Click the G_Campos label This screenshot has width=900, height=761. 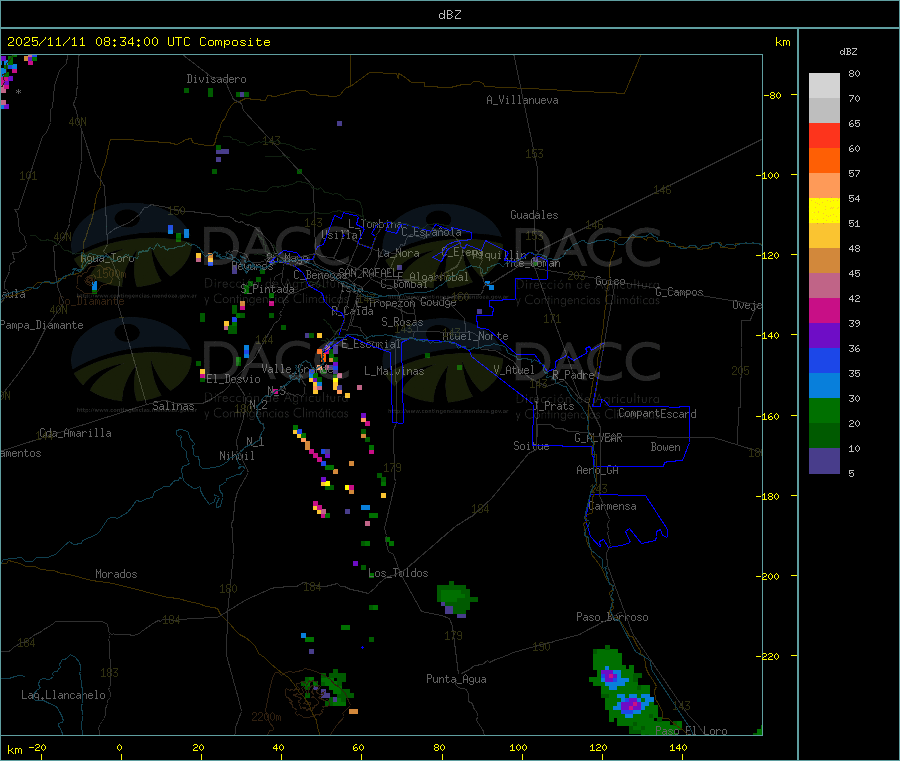point(680,292)
